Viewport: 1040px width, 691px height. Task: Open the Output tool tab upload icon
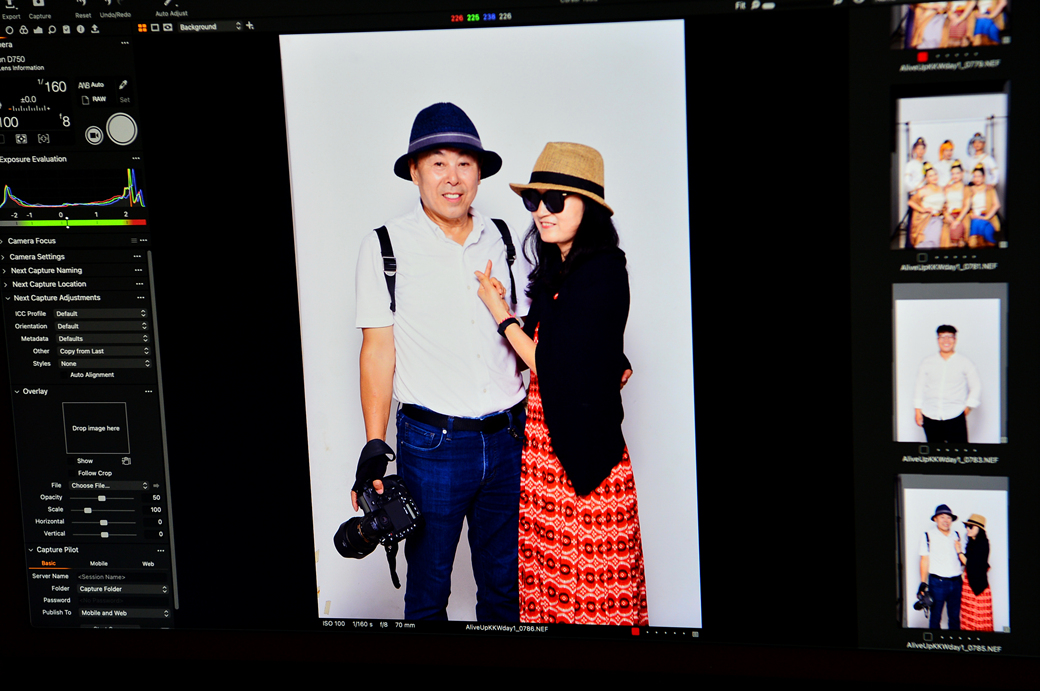(95, 29)
